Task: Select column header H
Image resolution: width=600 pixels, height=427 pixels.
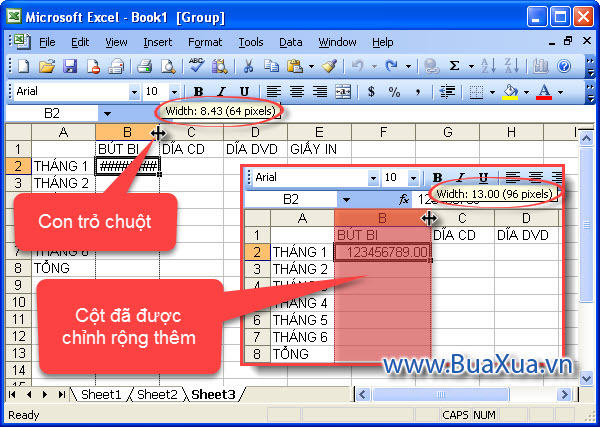Action: click(511, 132)
